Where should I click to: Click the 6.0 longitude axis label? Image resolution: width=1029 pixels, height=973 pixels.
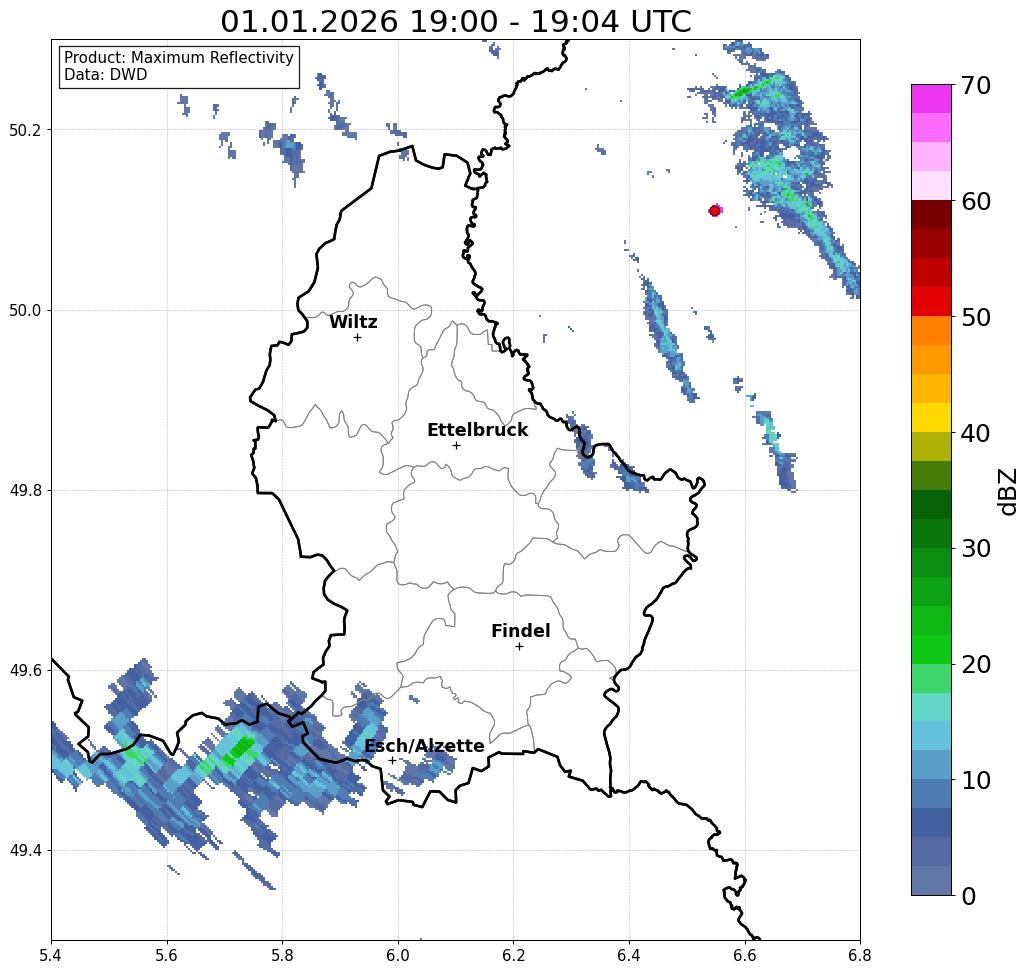pyautogui.click(x=398, y=955)
